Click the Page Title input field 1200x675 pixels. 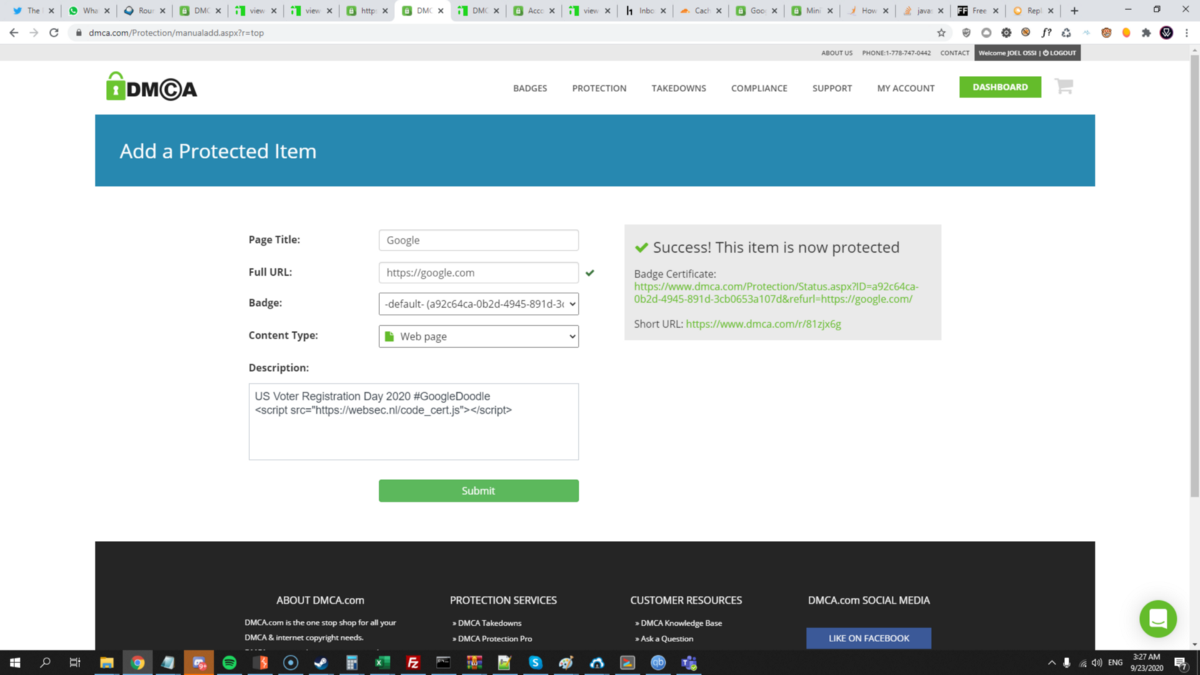[479, 240]
